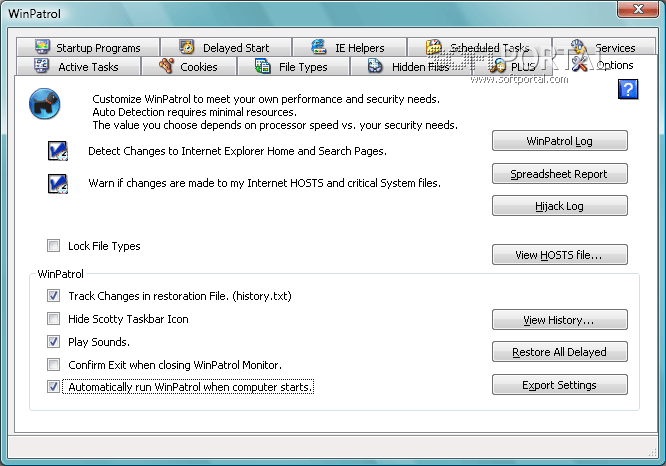Toggle Warn on HOSTS file changes checkbox
This screenshot has width=666, height=466.
[58, 184]
